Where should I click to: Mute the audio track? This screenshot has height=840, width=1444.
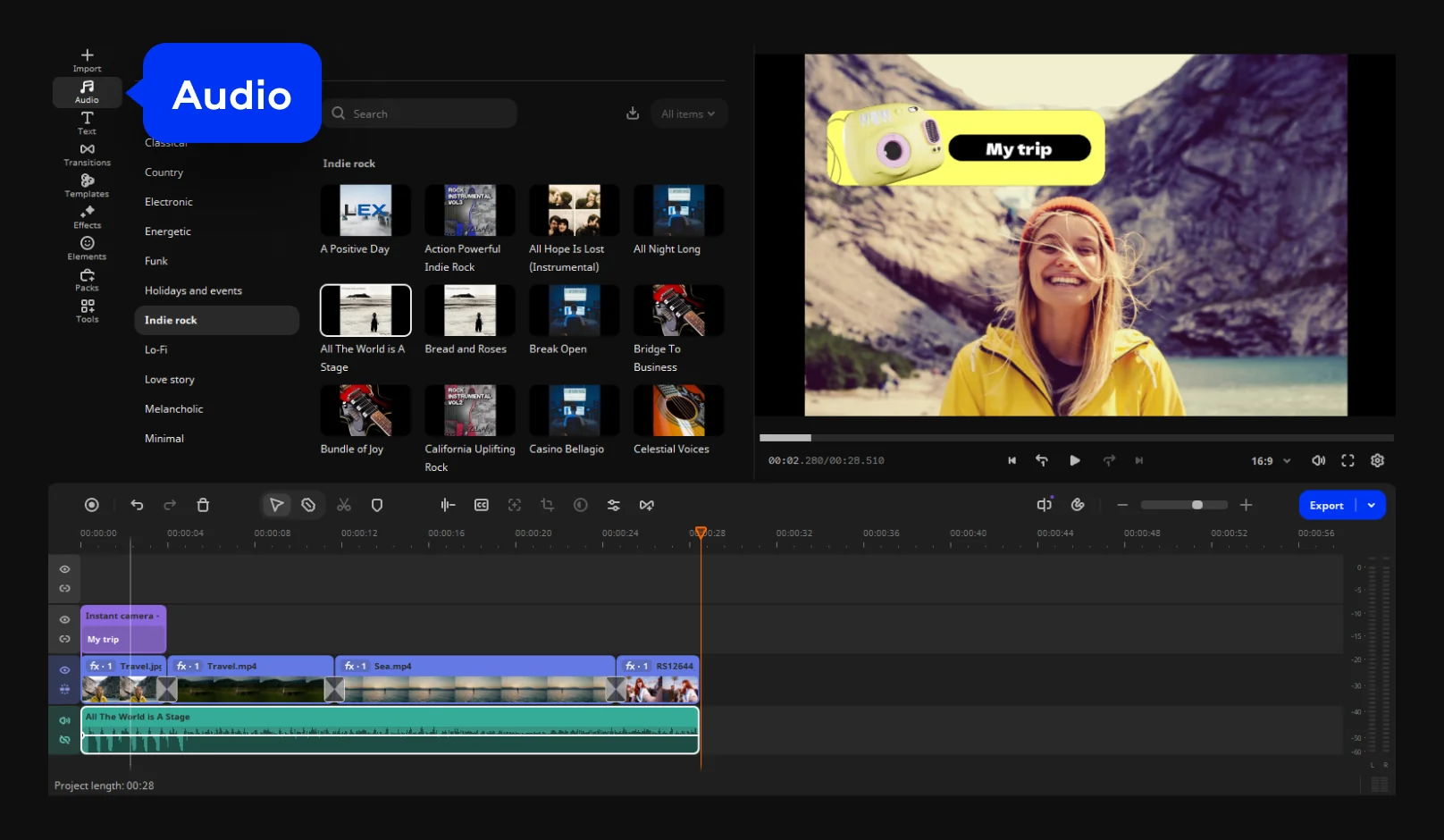64,720
